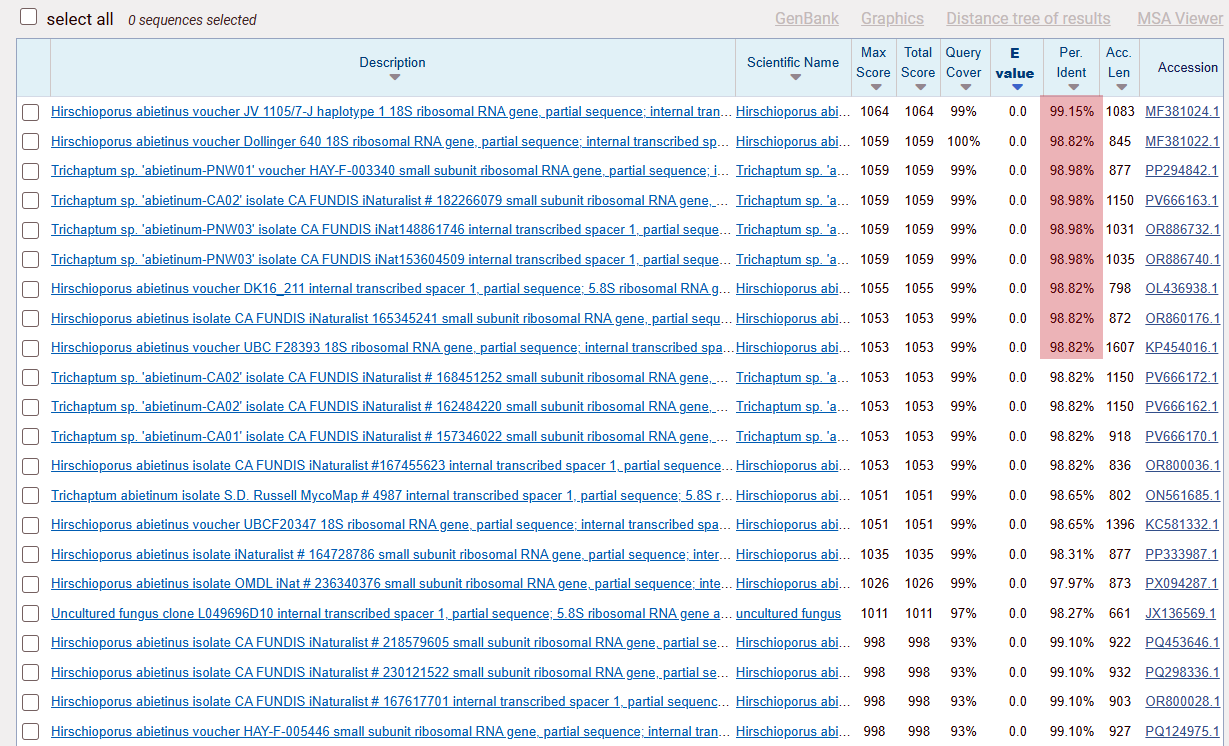Click the 99.15% highlighted identity cell
The width and height of the screenshot is (1229, 746).
click(1071, 112)
